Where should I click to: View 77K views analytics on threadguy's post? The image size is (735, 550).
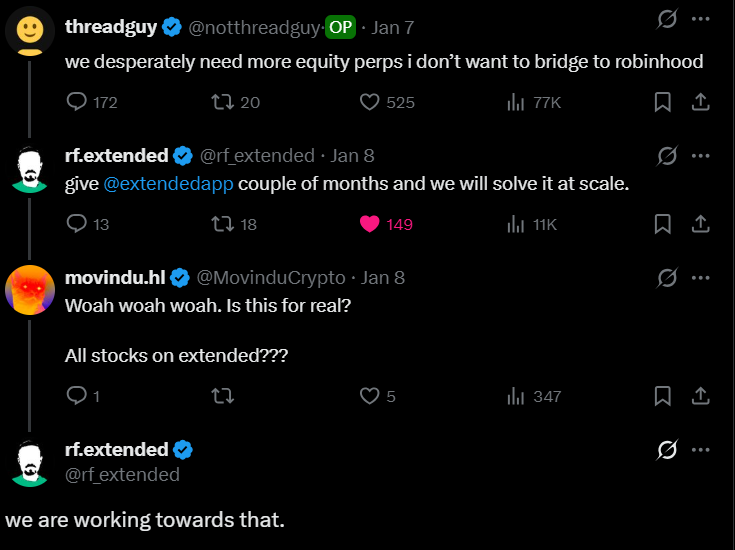[x=534, y=102]
